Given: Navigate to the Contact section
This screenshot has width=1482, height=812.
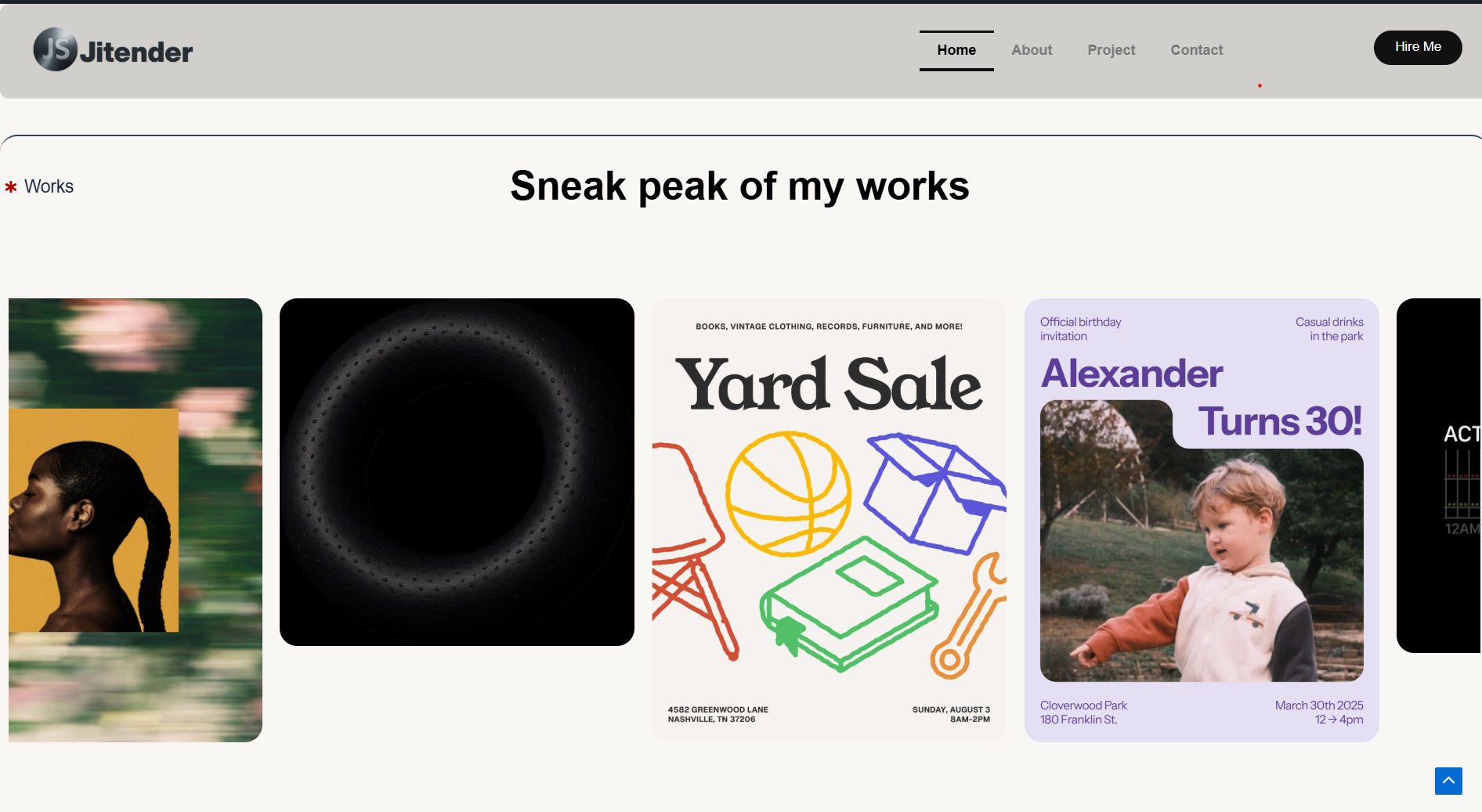Looking at the screenshot, I should point(1195,50).
